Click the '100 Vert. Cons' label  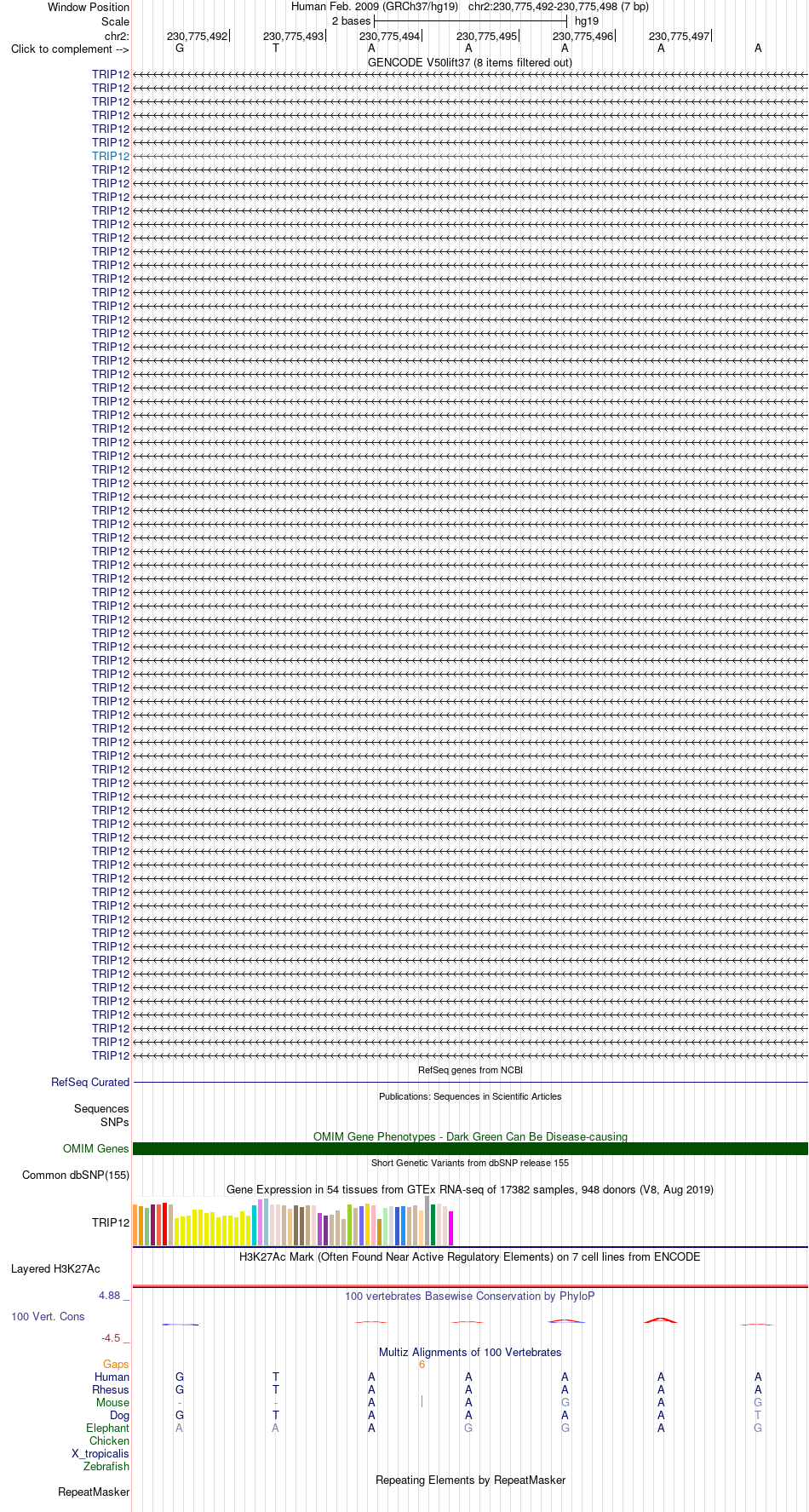(x=48, y=1316)
